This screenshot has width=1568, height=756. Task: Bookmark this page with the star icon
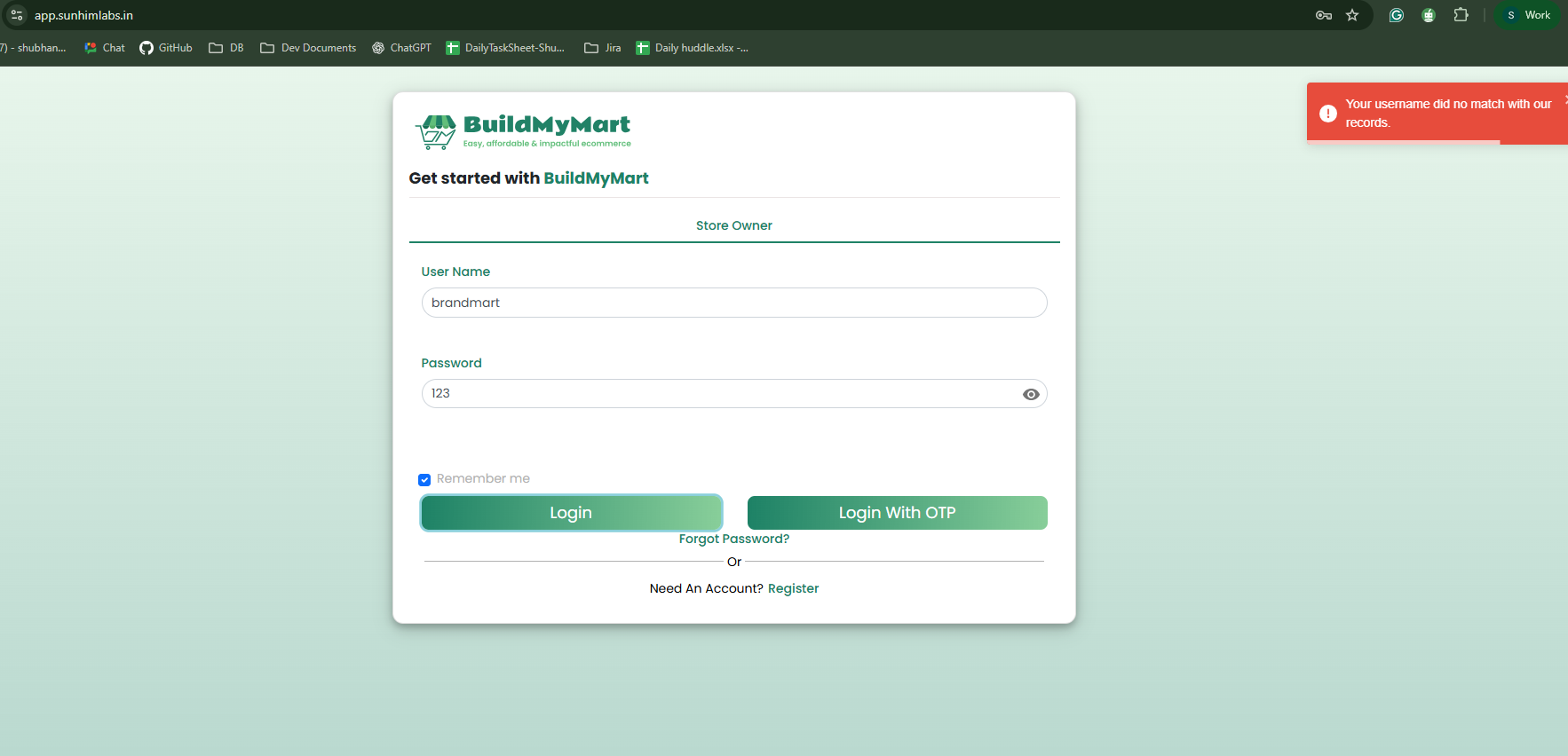1352,15
